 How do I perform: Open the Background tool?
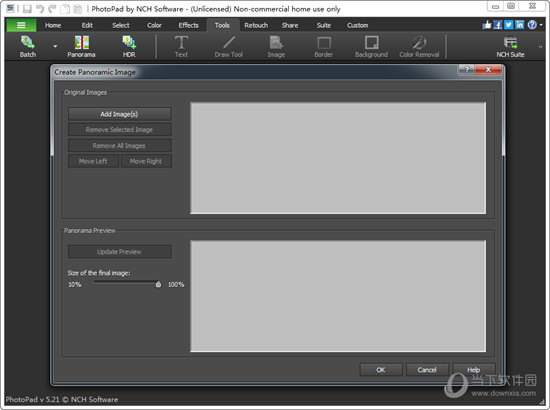click(x=371, y=46)
